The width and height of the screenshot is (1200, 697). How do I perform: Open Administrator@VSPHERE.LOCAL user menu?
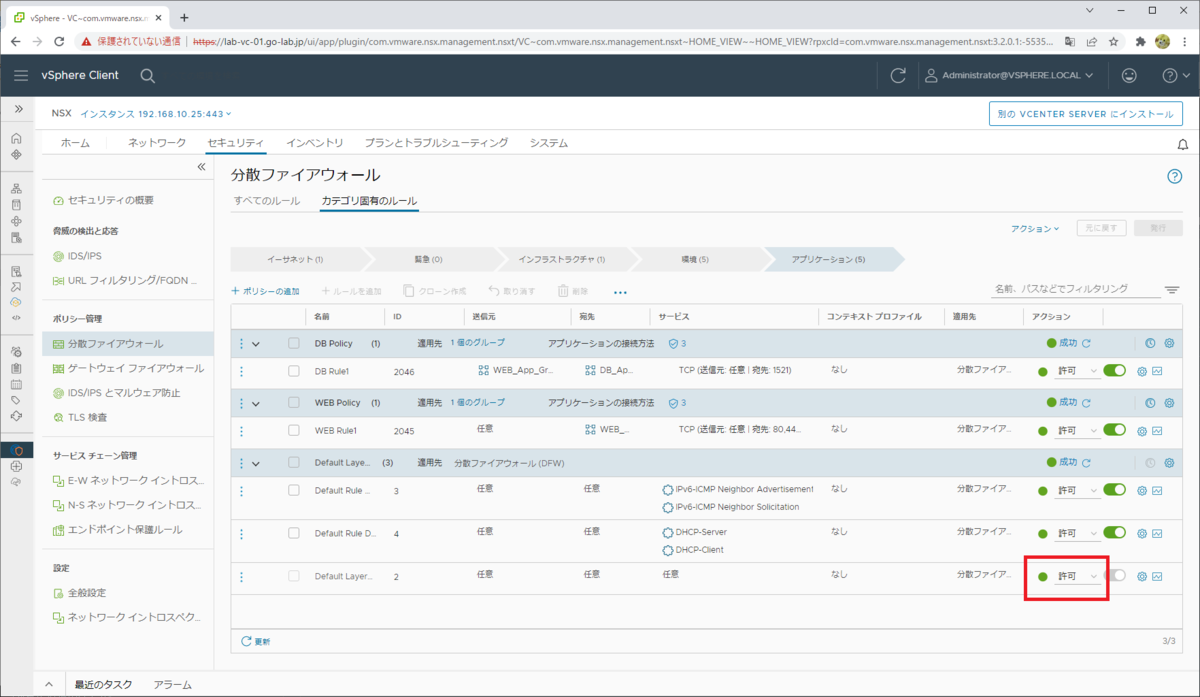click(1010, 75)
